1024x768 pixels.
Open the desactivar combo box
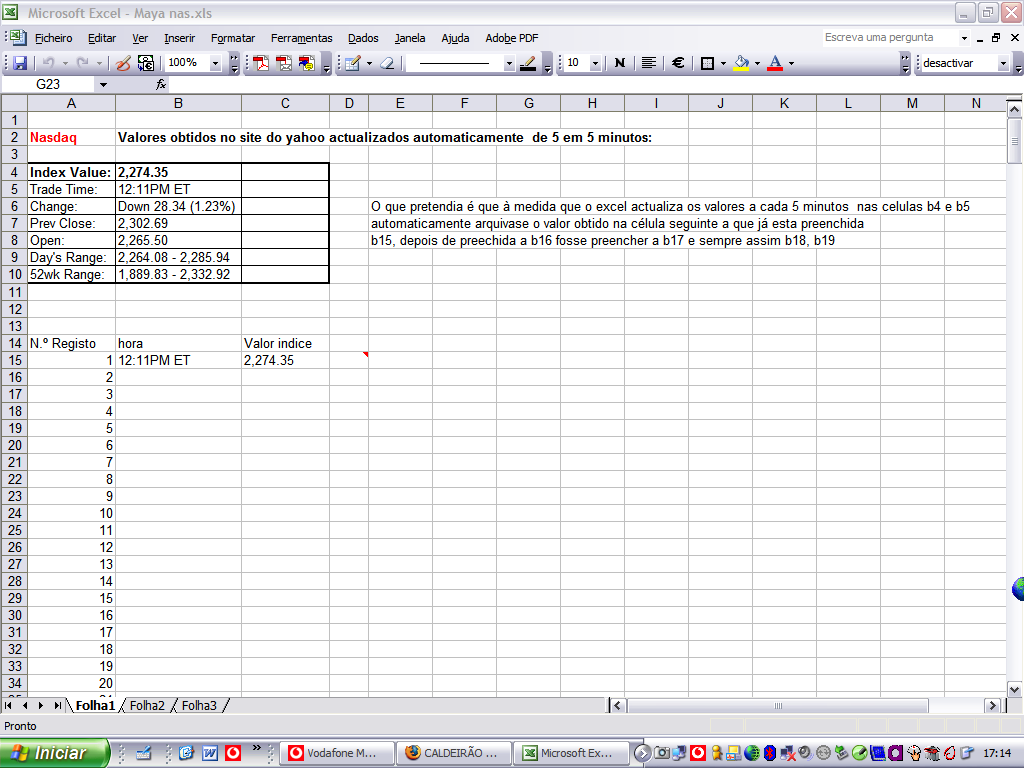pos(965,63)
